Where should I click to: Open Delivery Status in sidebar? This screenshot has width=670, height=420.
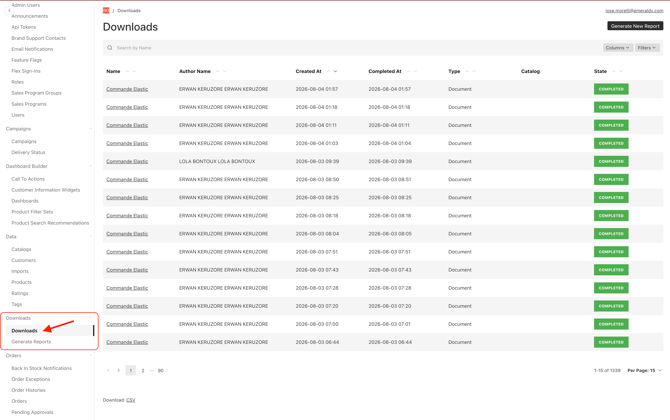pos(28,153)
